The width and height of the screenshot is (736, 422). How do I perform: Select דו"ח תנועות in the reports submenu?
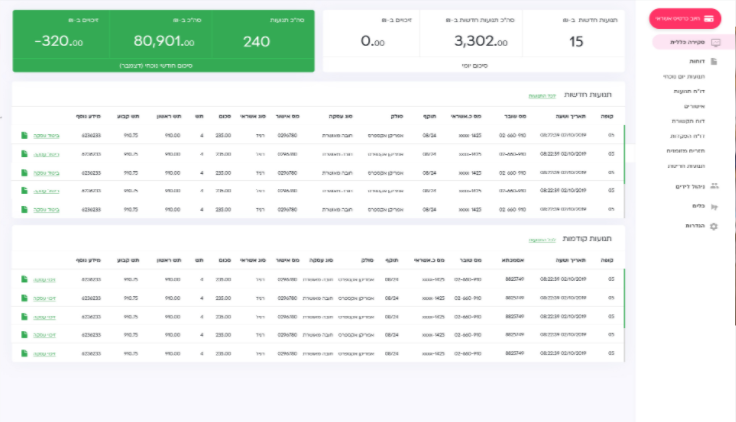coord(690,91)
